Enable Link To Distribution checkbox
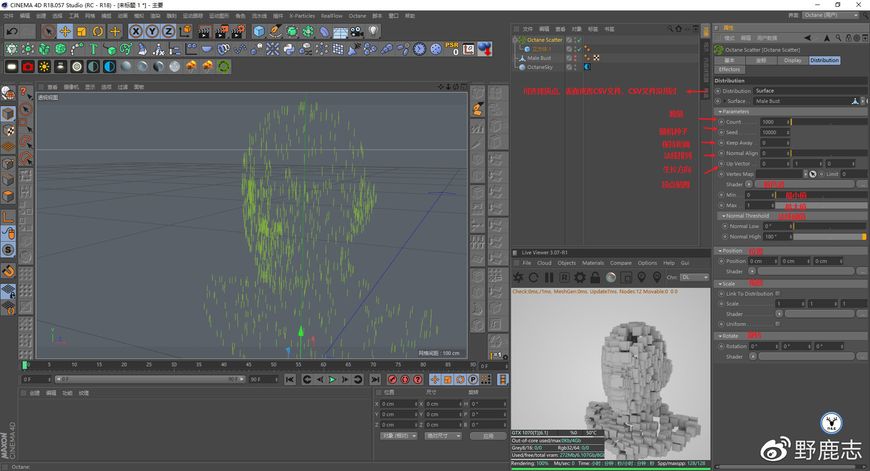870x471 pixels. tap(777, 293)
